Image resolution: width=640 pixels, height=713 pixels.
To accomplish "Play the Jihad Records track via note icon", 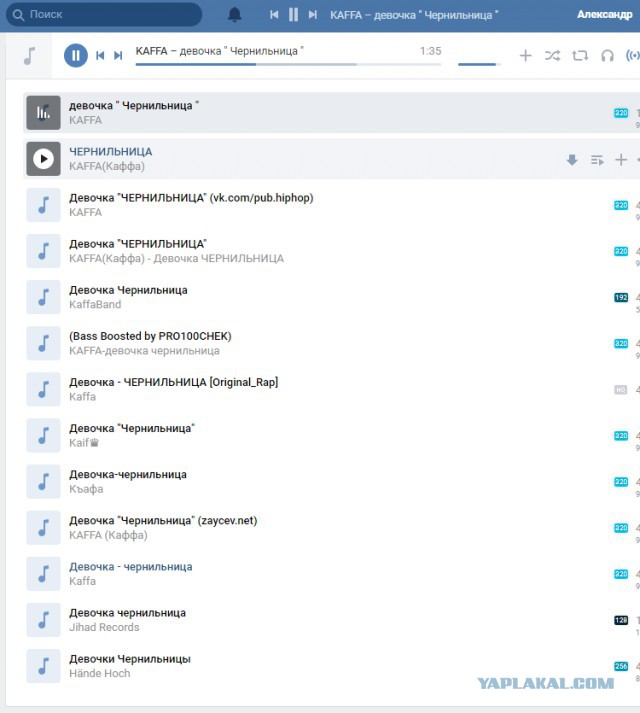I will coord(43,620).
